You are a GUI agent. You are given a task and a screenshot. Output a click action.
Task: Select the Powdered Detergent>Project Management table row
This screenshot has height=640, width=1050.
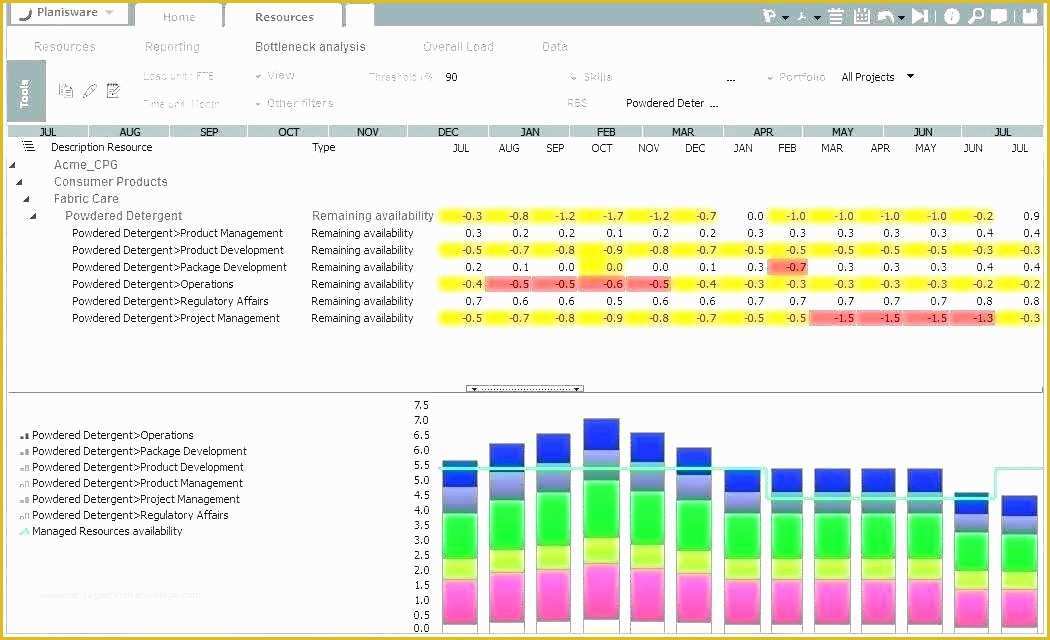point(525,319)
